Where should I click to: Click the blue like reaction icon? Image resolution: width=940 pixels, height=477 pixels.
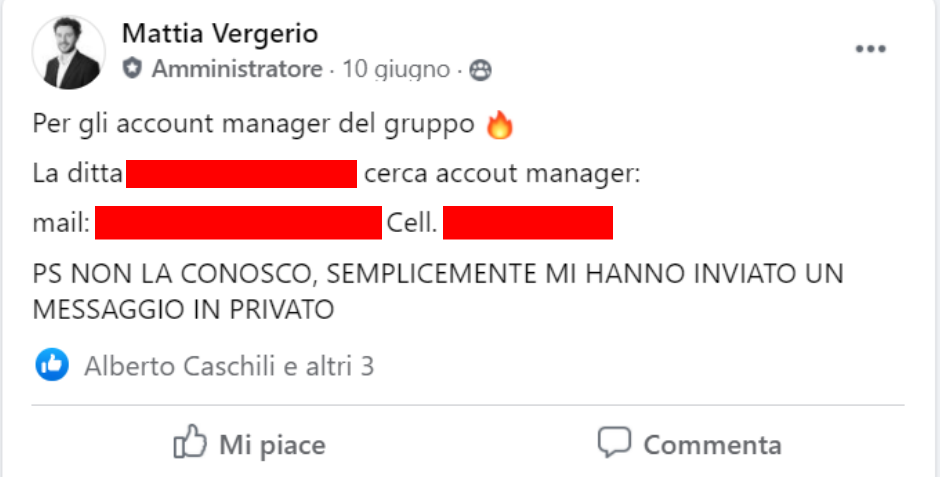pyautogui.click(x=52, y=364)
